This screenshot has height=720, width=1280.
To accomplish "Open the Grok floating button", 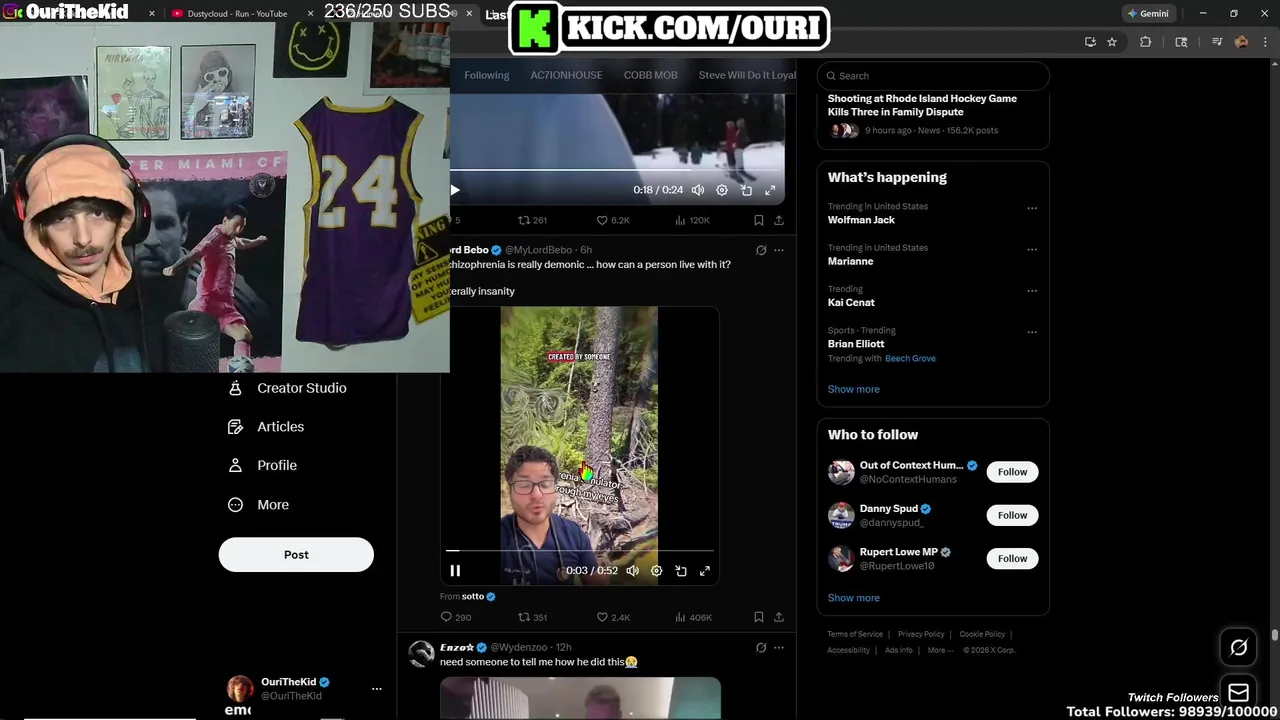I will click(1238, 648).
